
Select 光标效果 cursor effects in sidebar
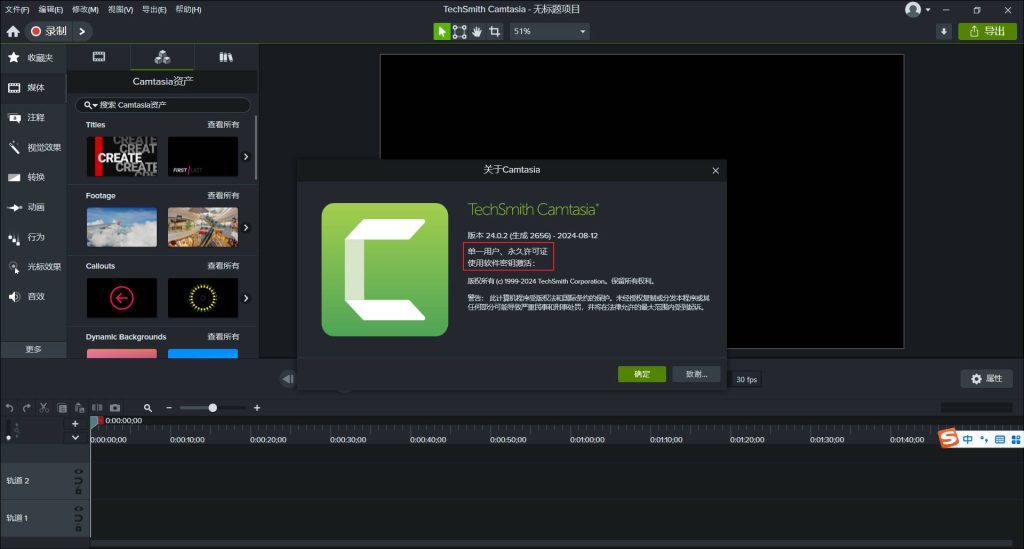(x=33, y=267)
